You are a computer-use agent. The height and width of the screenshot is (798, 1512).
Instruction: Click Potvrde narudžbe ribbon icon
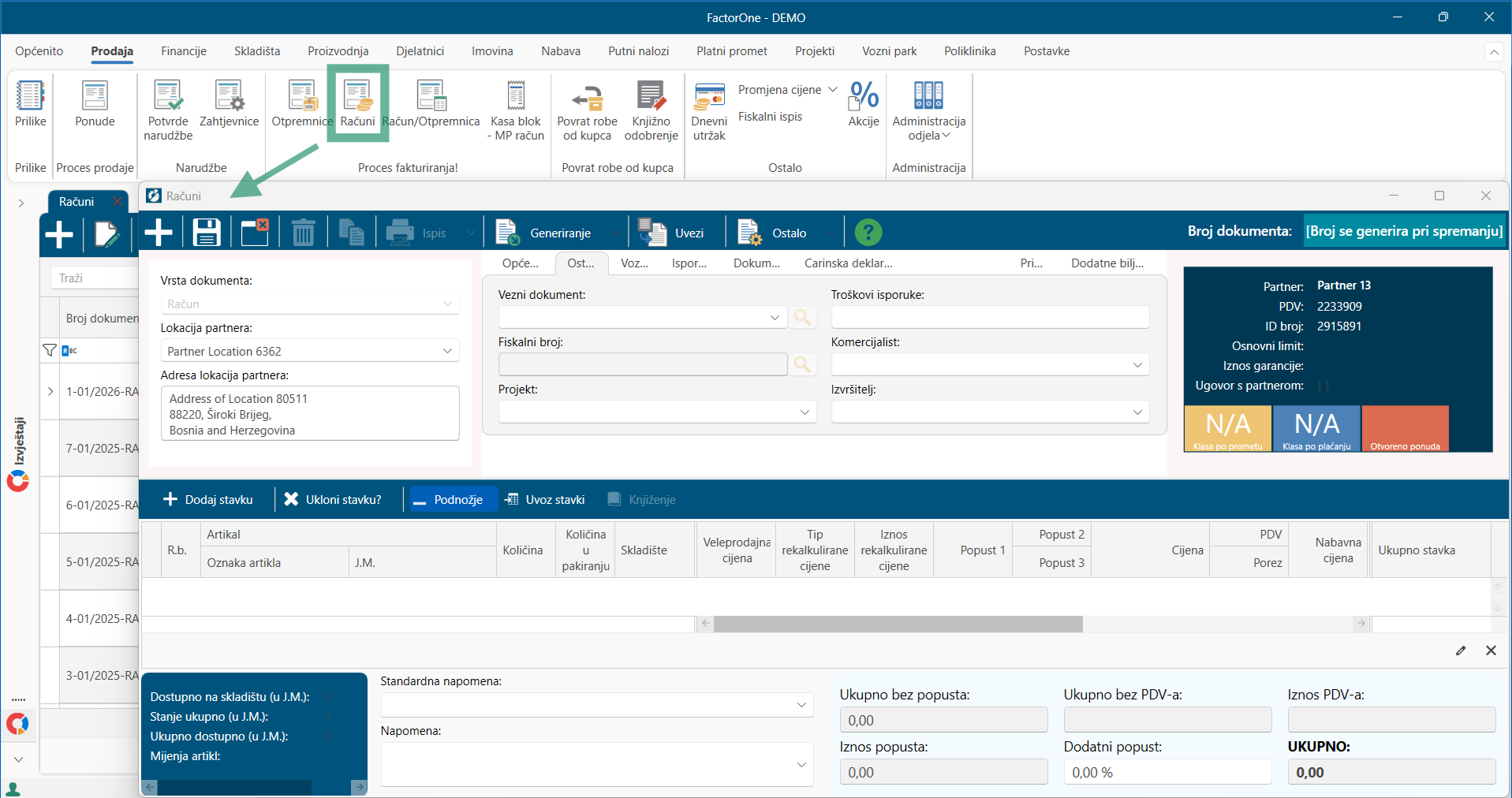coord(168,110)
